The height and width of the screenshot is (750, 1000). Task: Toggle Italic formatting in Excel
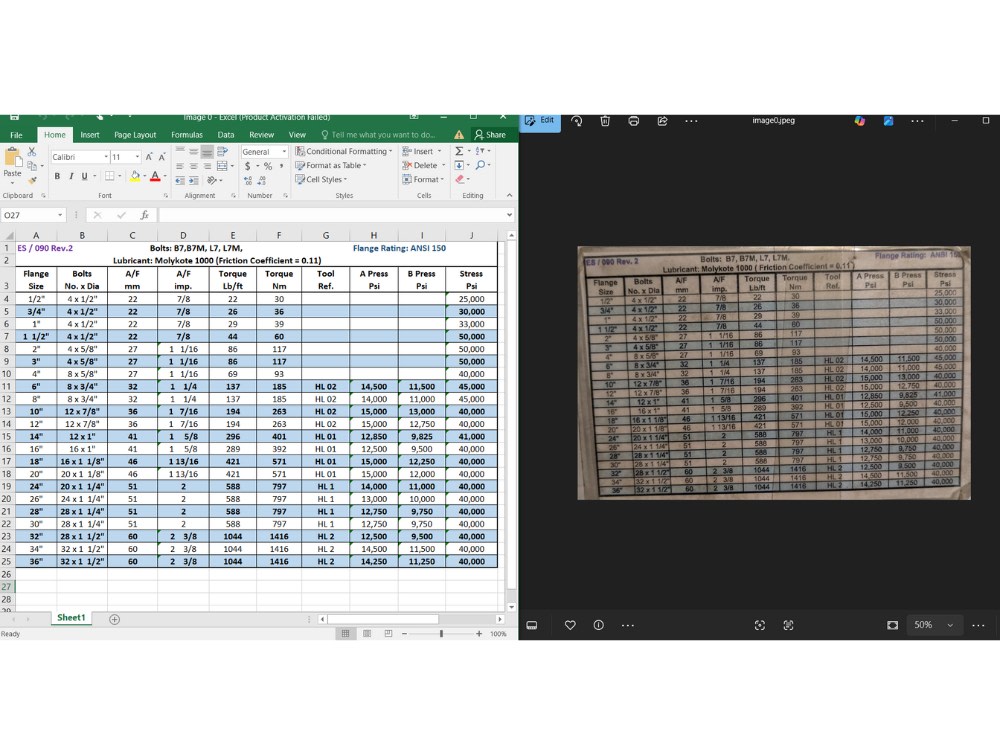pos(71,176)
